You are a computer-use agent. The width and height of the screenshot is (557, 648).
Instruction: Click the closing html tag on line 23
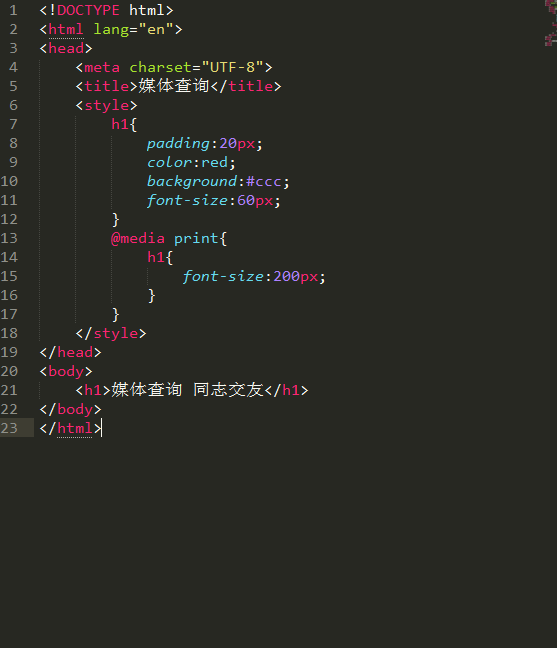pos(70,429)
